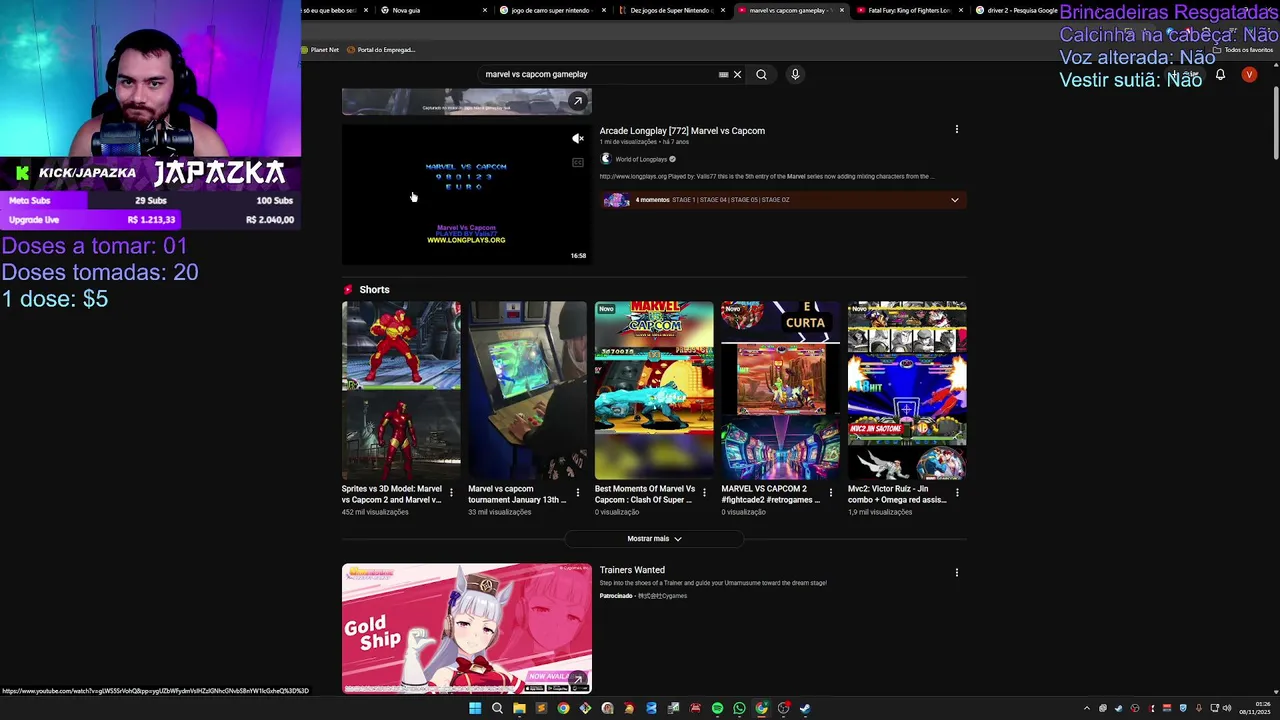The width and height of the screenshot is (1280, 720).
Task: Open the on-screen keyboard icon in the search box
Action: [723, 74]
